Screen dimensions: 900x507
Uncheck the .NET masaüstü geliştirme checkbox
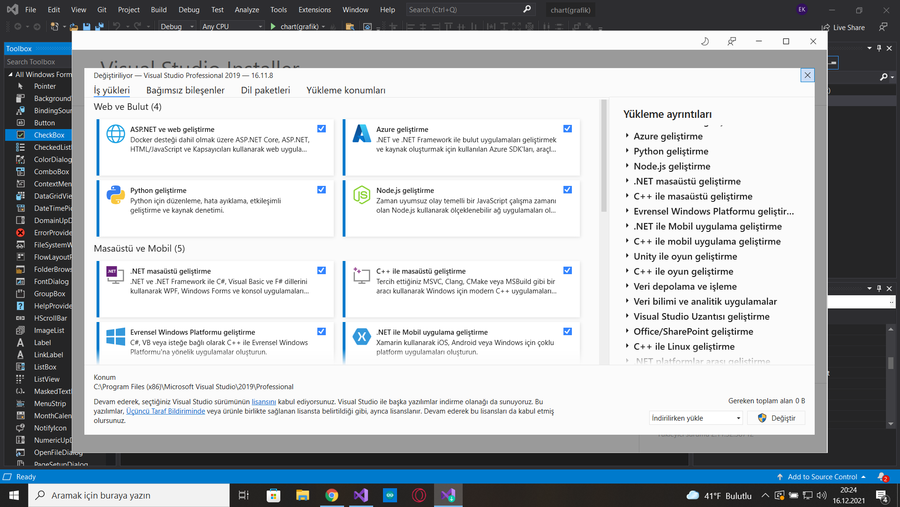[321, 270]
